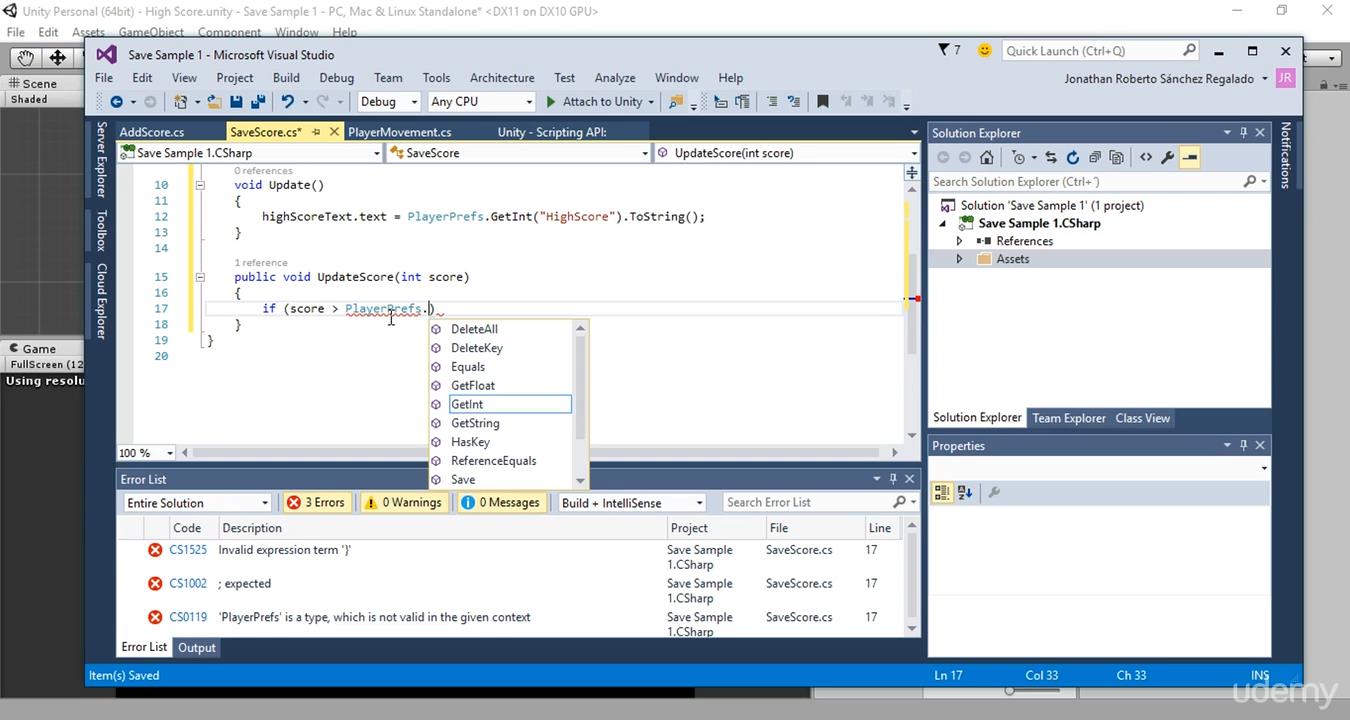The height and width of the screenshot is (720, 1350).
Task: Open the Debug configuration dropdown
Action: pos(389,101)
